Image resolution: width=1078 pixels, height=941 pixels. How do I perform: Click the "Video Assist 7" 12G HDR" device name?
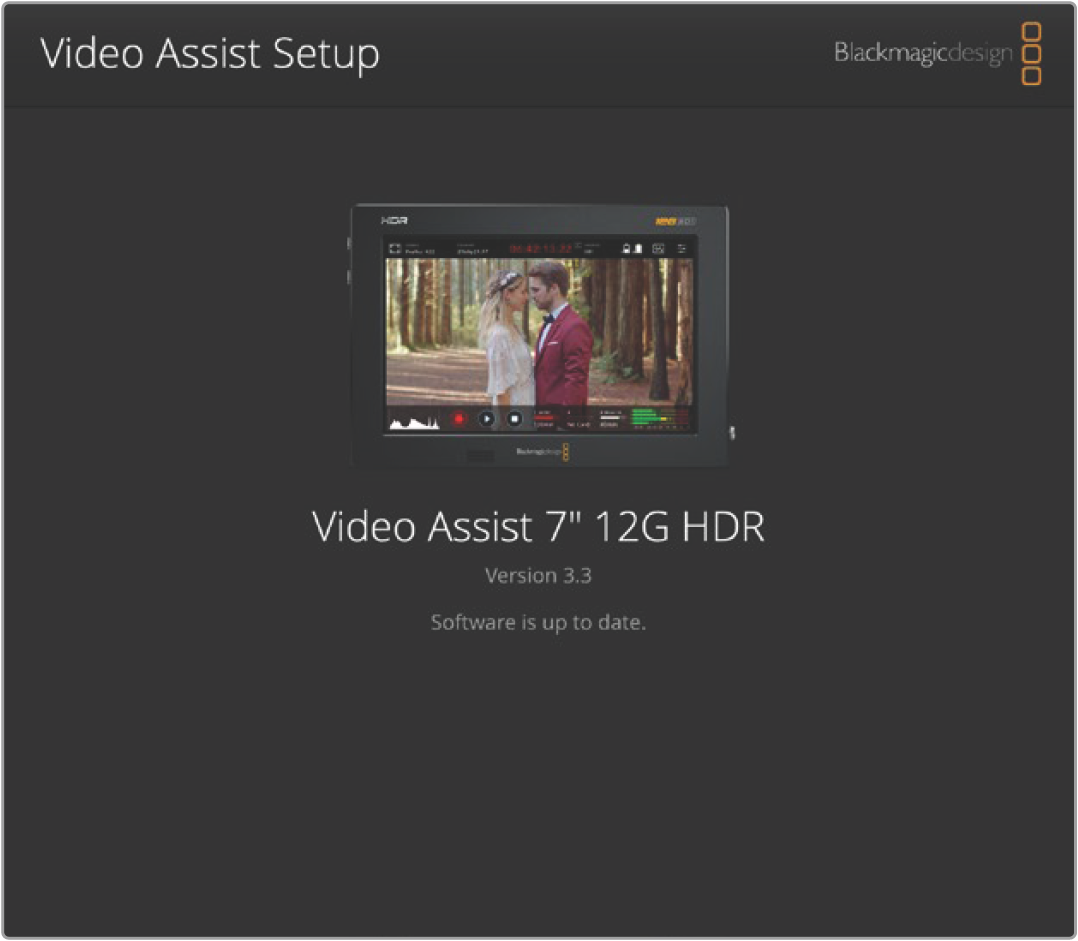538,527
